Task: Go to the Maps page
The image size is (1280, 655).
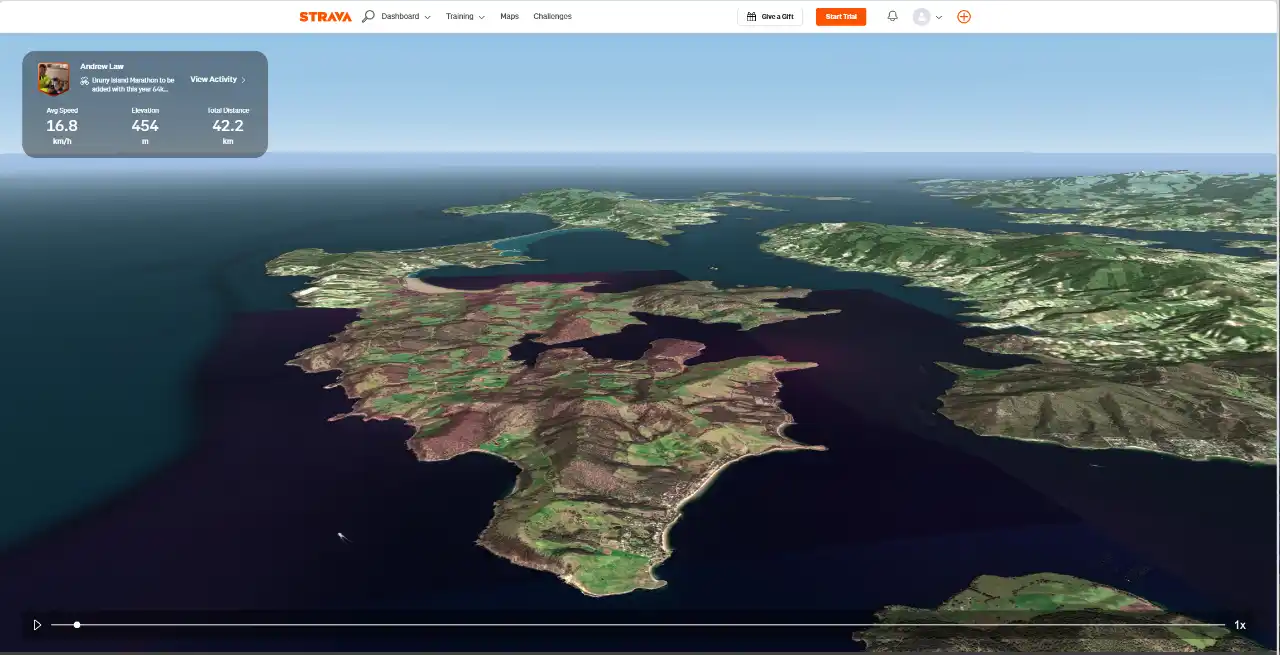Action: click(509, 16)
